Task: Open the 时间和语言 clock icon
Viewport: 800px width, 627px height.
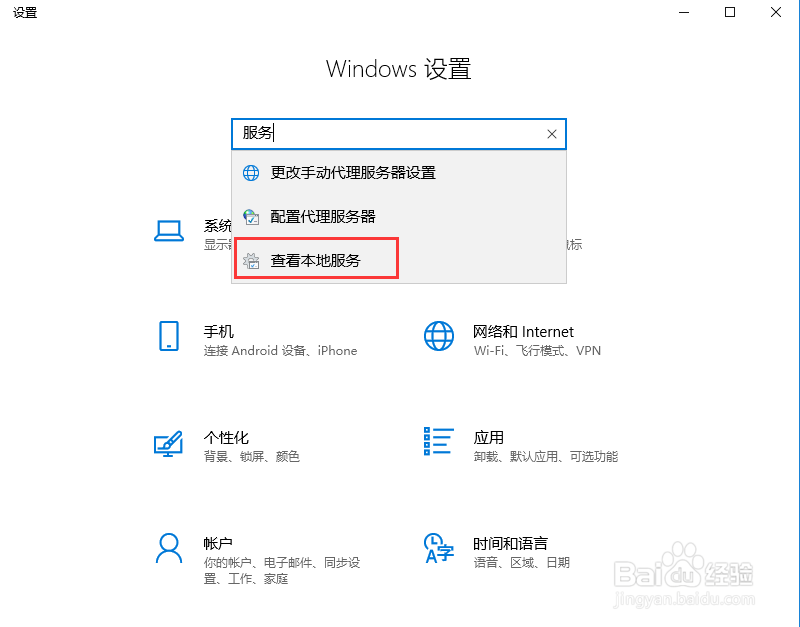Action: [438, 548]
